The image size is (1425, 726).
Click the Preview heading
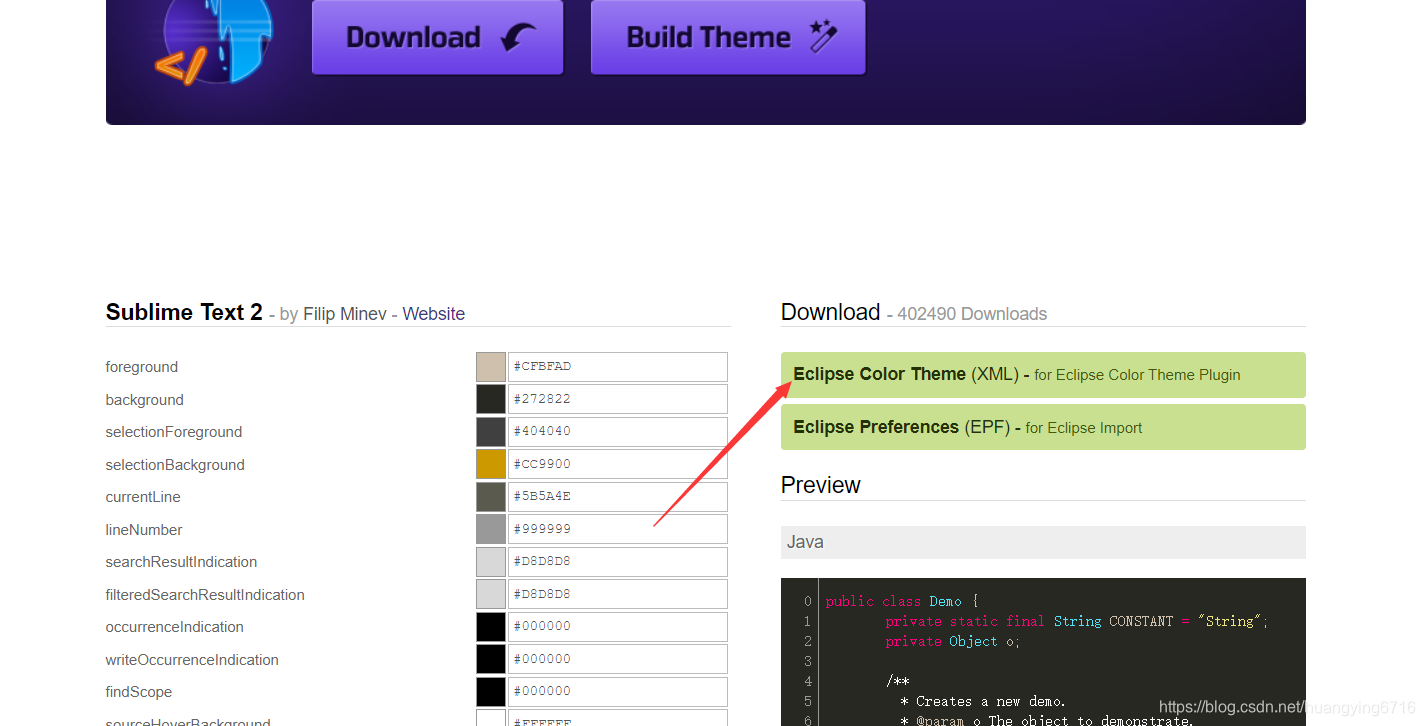tap(821, 485)
